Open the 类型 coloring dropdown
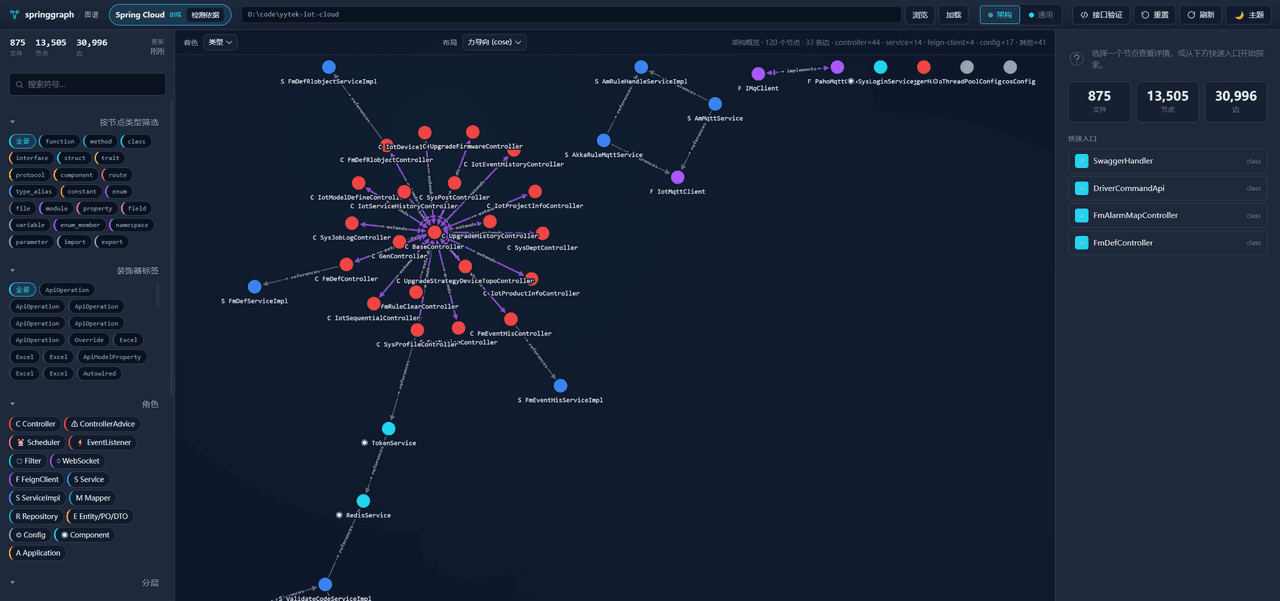The image size is (1280, 601). tap(220, 42)
